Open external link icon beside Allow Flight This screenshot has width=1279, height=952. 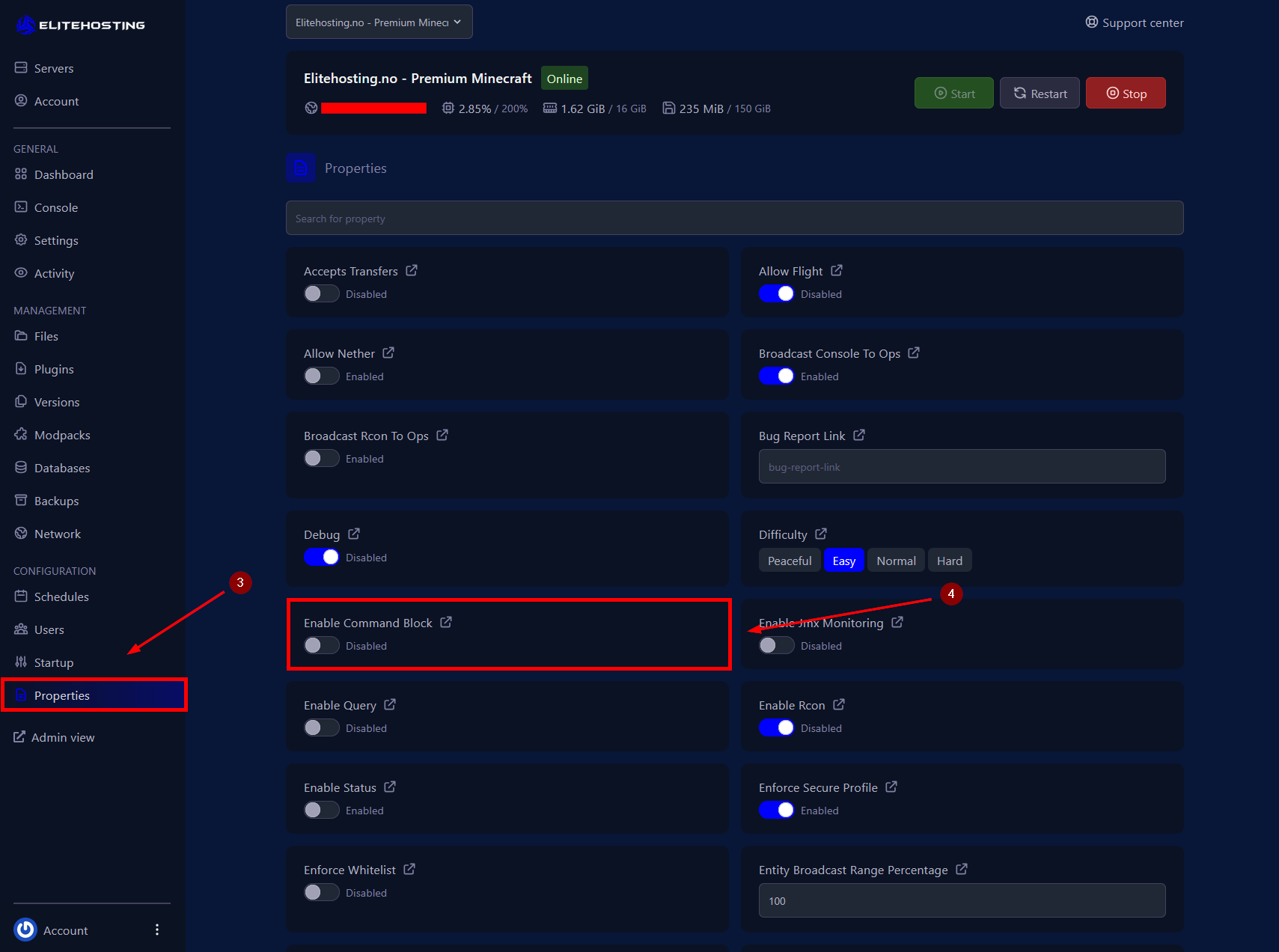(837, 270)
